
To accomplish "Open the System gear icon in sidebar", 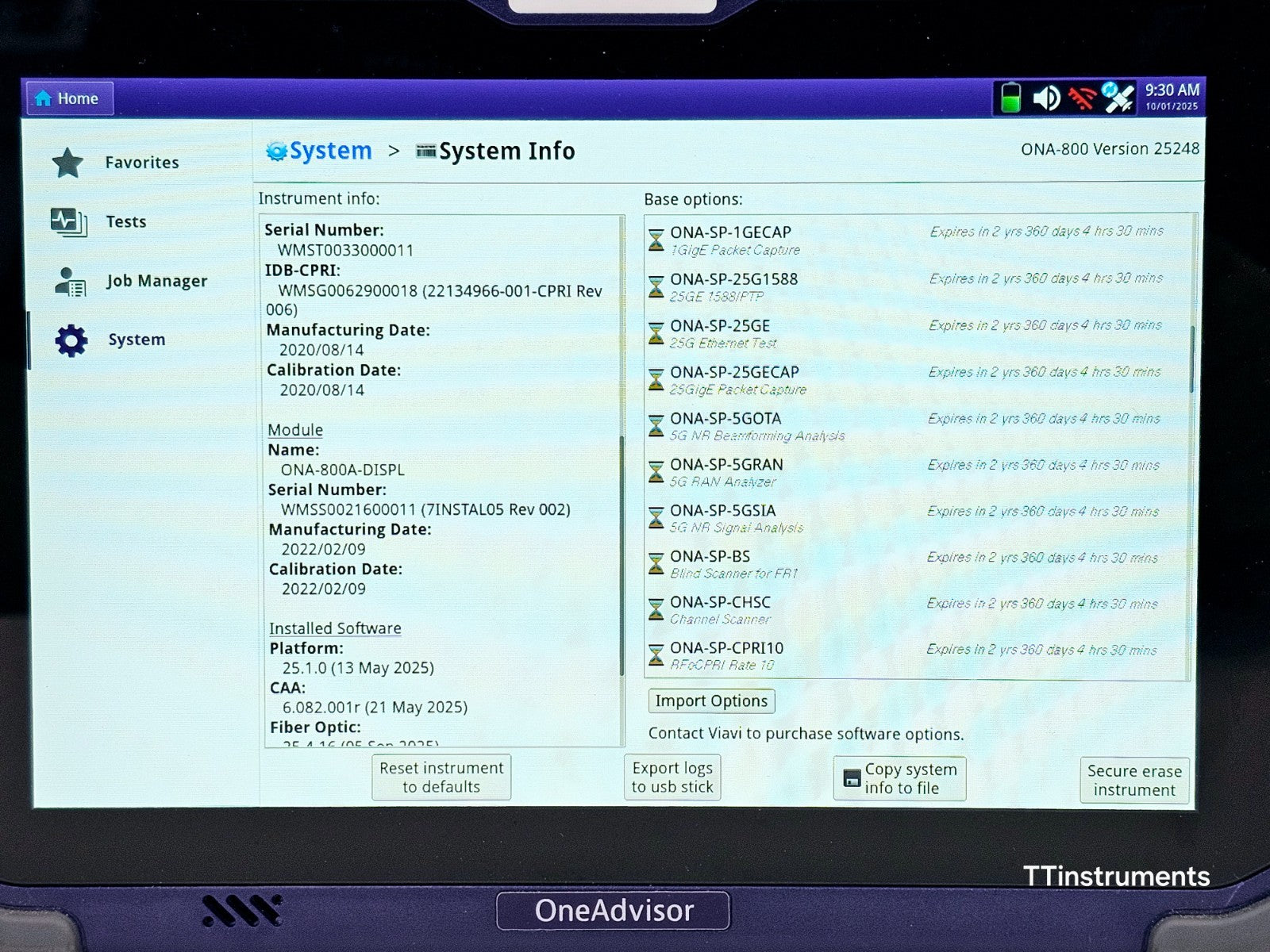I will tap(71, 339).
